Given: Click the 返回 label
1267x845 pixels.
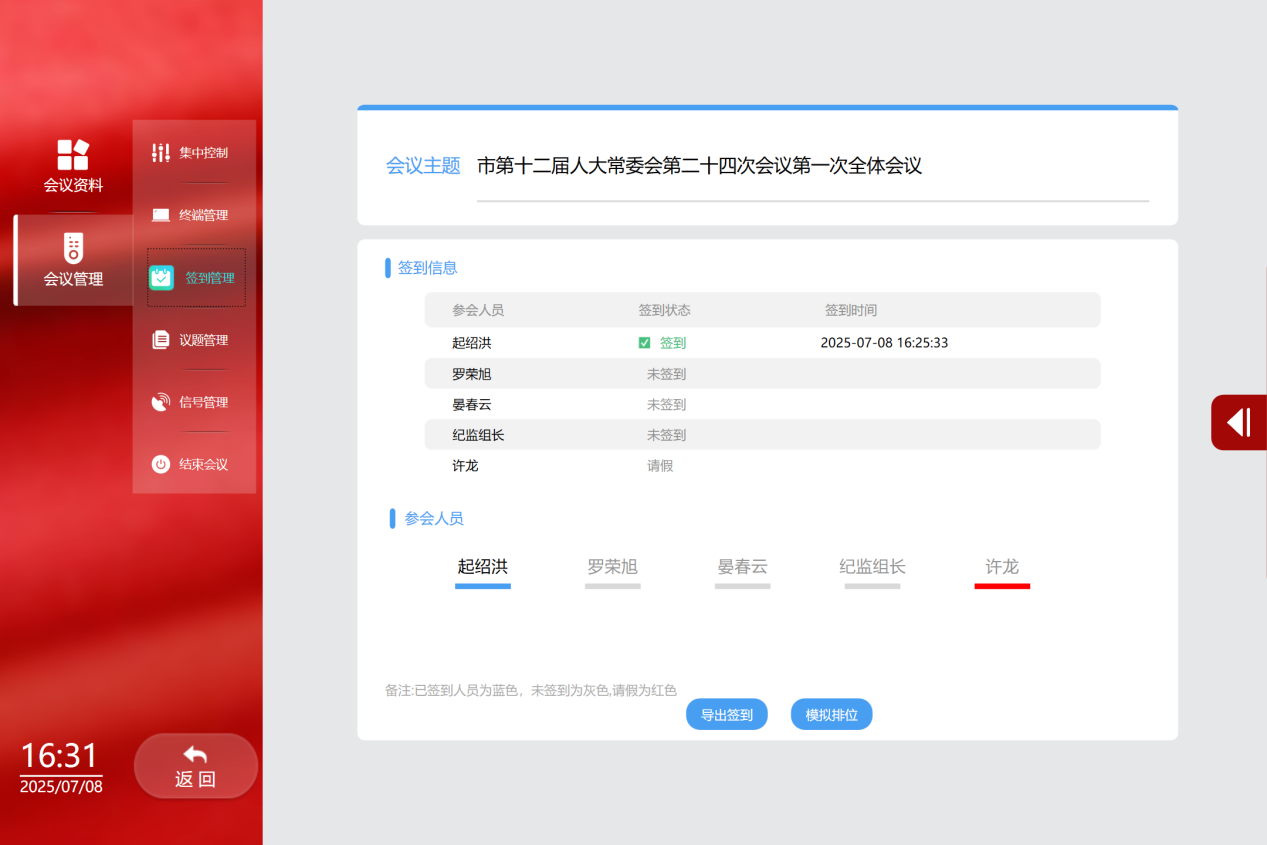Looking at the screenshot, I should 196,780.
